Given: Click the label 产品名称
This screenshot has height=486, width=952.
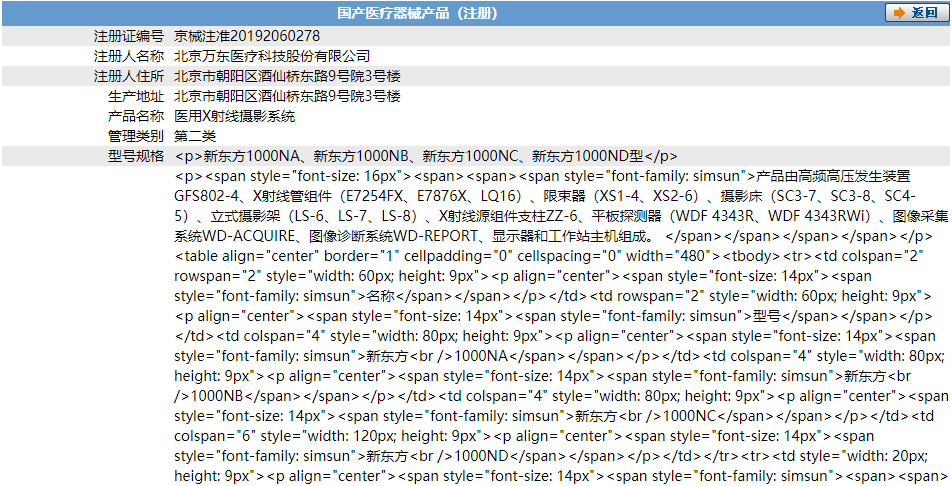Looking at the screenshot, I should 135,116.
